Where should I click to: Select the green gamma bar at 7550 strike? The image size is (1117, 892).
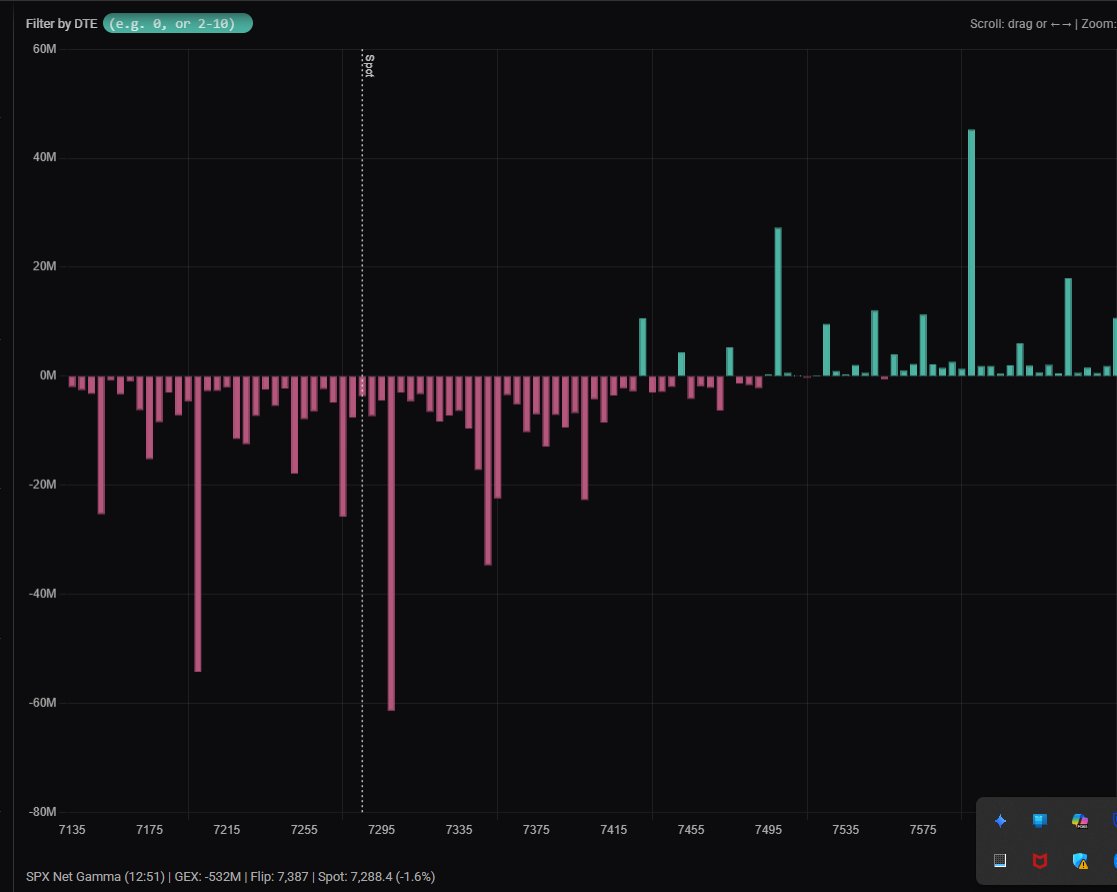coord(875,343)
